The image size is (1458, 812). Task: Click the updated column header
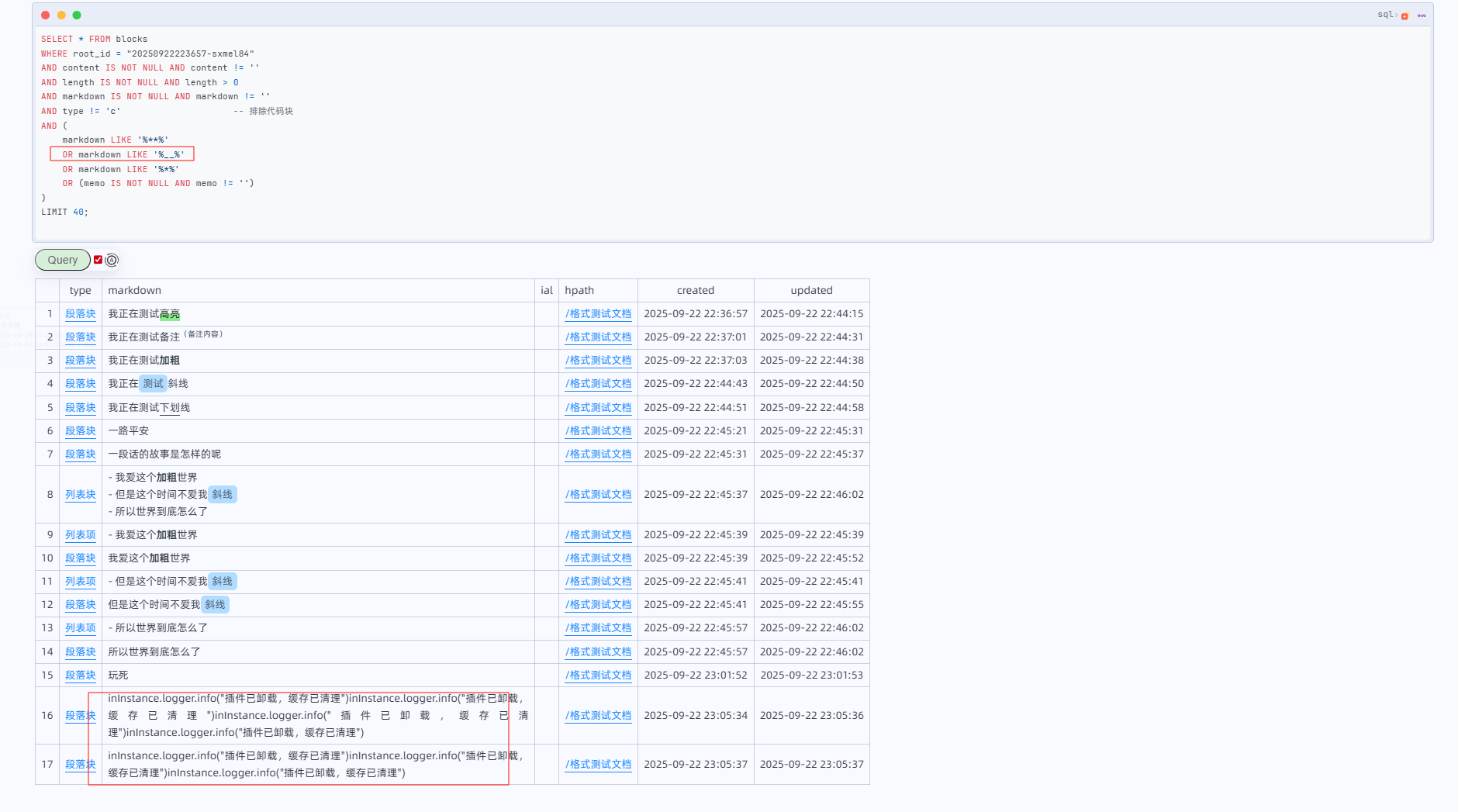click(x=811, y=291)
